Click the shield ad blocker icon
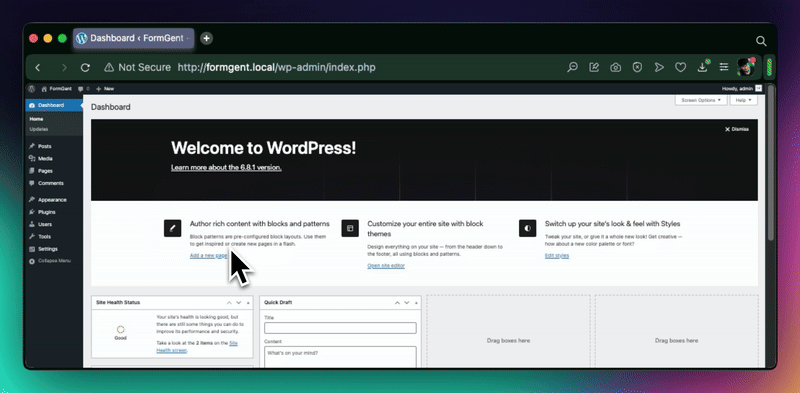800x393 pixels. (x=637, y=67)
